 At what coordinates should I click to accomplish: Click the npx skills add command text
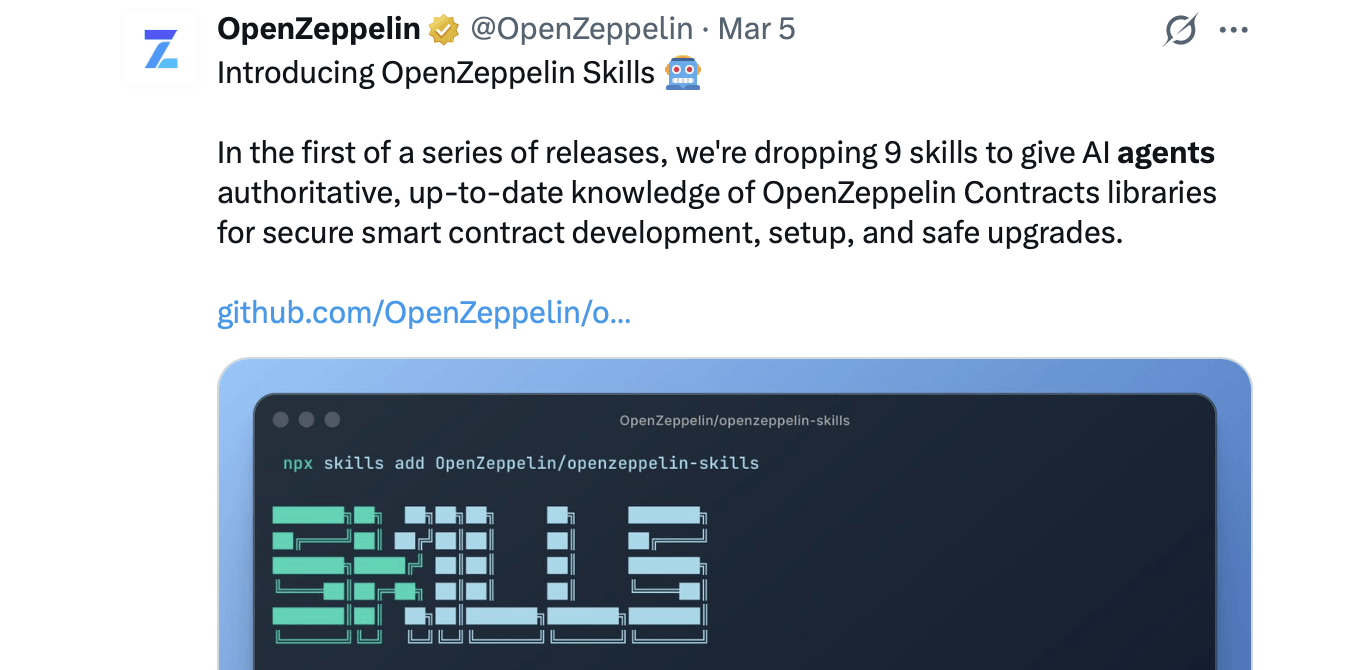pos(521,464)
